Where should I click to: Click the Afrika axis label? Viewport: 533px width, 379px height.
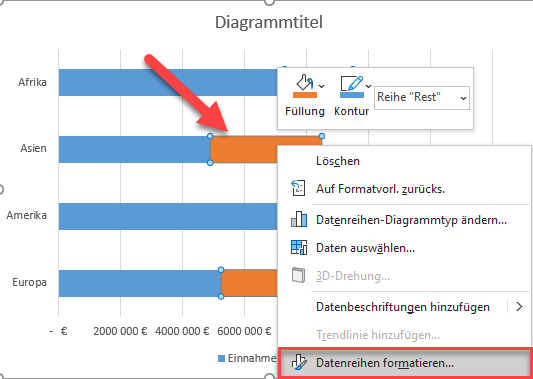click(32, 83)
